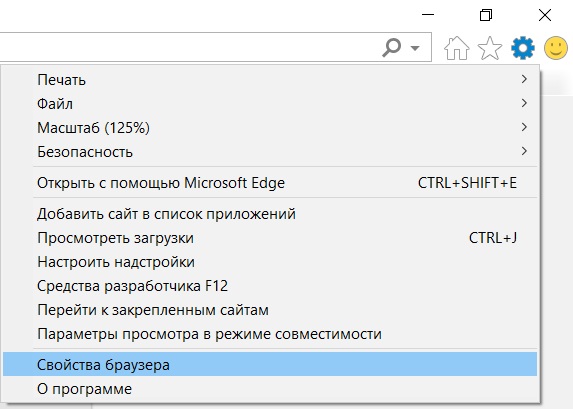Screen dimensions: 573x409
Task: Click the Home page icon
Action: (456, 48)
